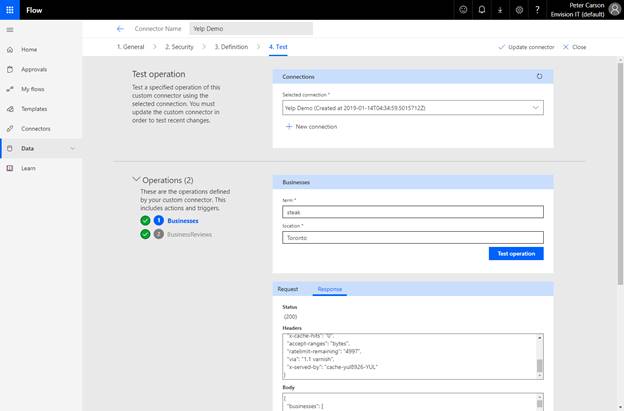The image size is (624, 411).
Task: Go to step 2. Security
Action: click(179, 47)
